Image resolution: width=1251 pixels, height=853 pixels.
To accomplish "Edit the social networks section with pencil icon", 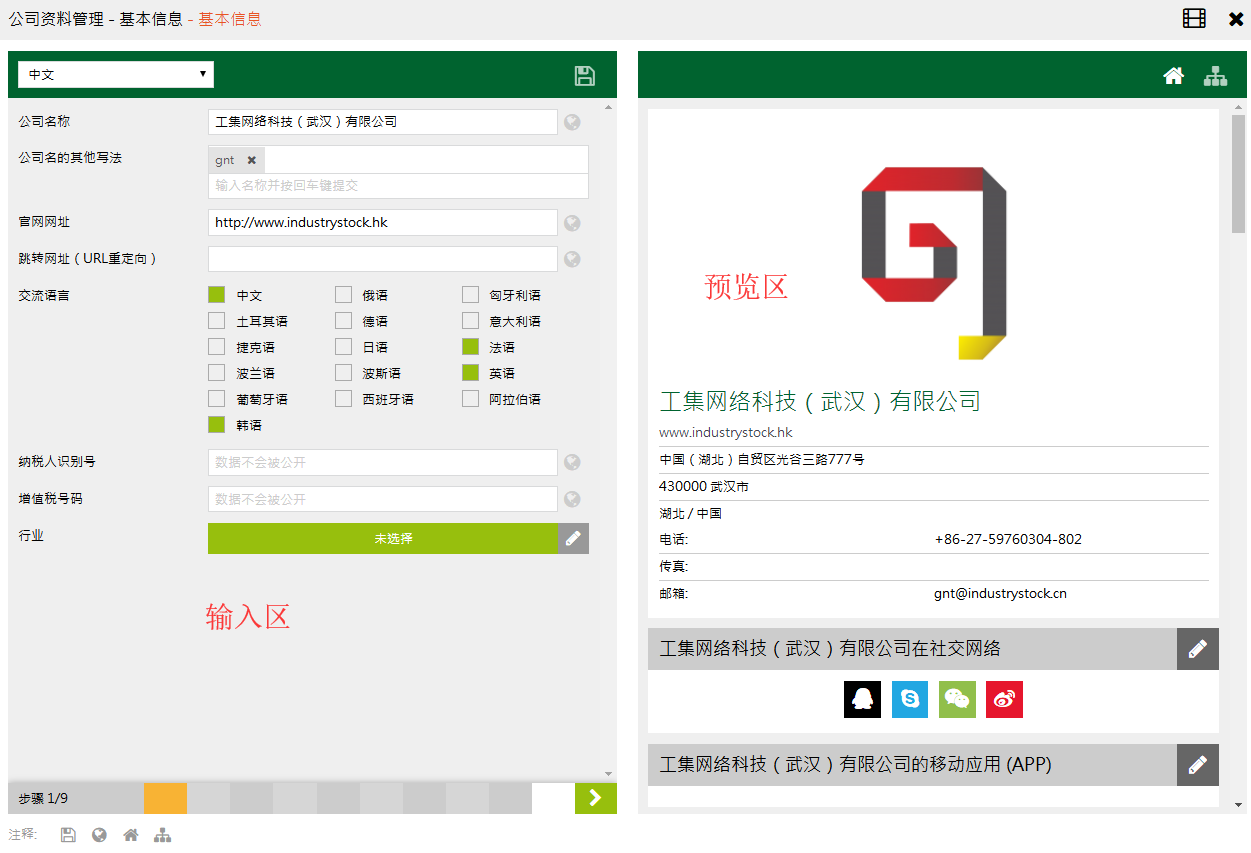I will click(1197, 649).
